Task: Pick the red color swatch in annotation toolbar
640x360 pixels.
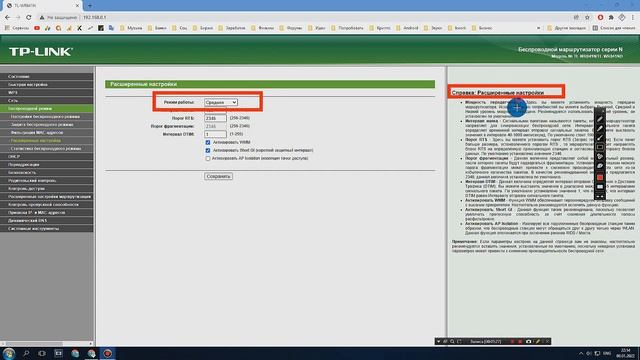Action: coord(600,177)
